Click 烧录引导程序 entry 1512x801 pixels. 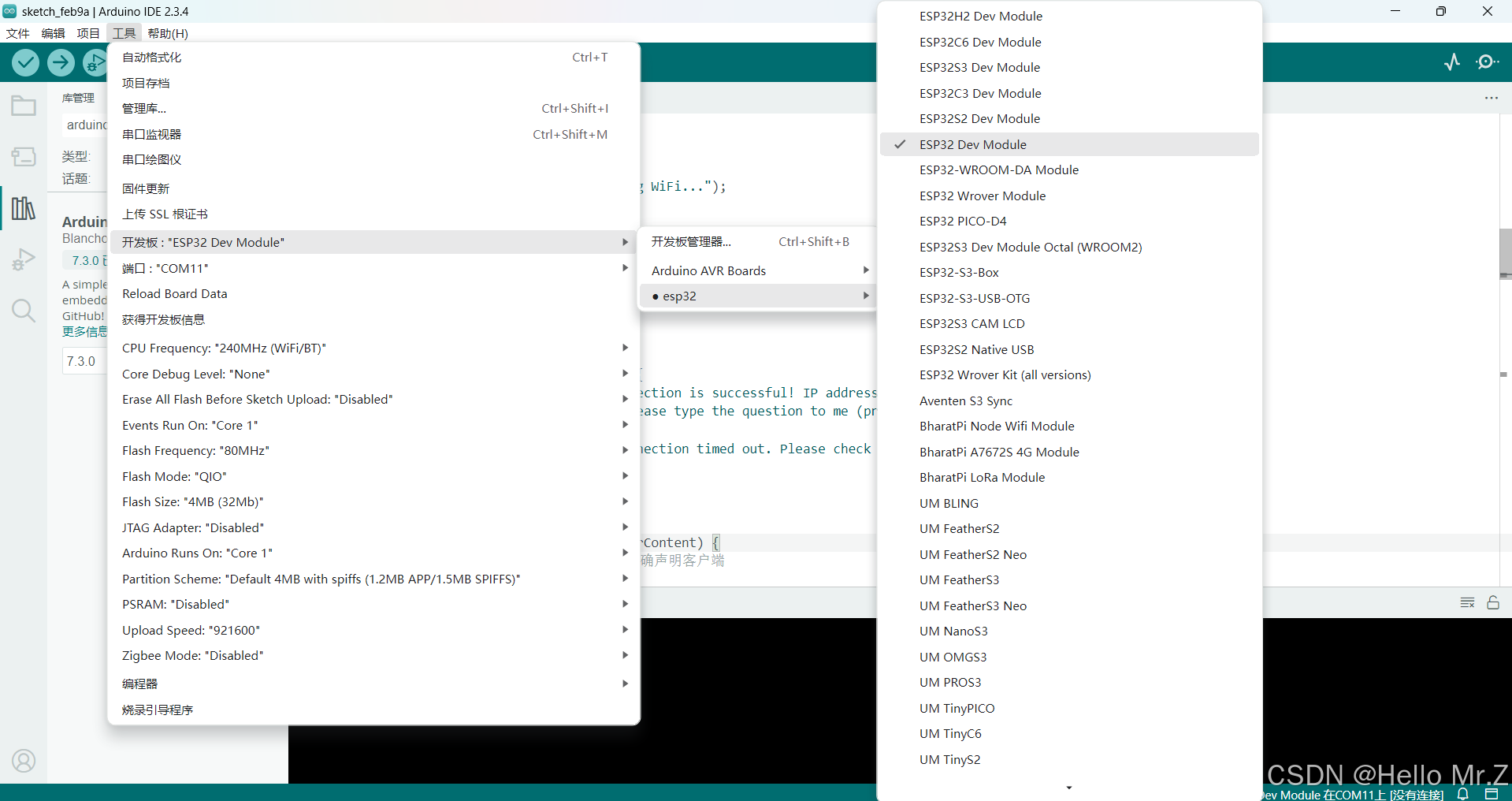(x=373, y=710)
